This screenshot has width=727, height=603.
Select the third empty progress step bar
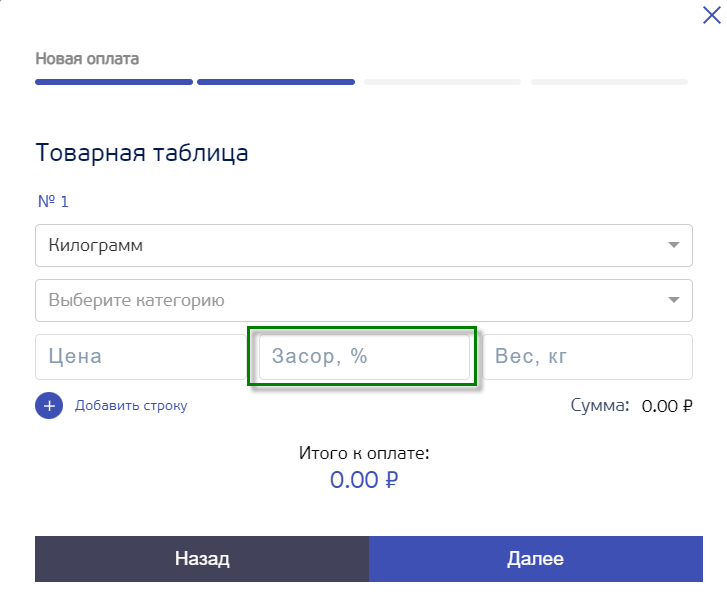(x=442, y=82)
